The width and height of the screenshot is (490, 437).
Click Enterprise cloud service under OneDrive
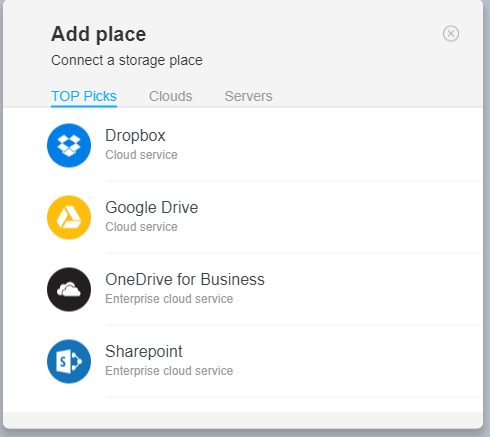(169, 299)
